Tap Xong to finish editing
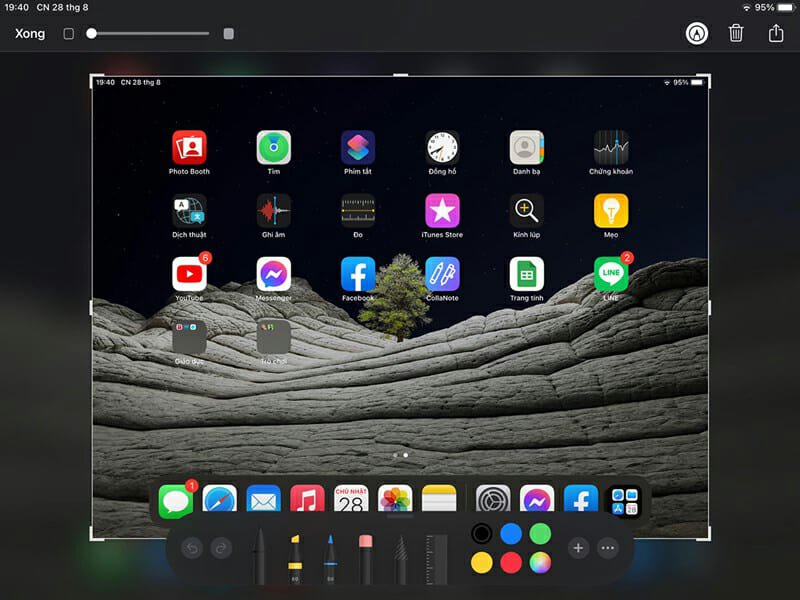The width and height of the screenshot is (800, 600). coord(30,34)
